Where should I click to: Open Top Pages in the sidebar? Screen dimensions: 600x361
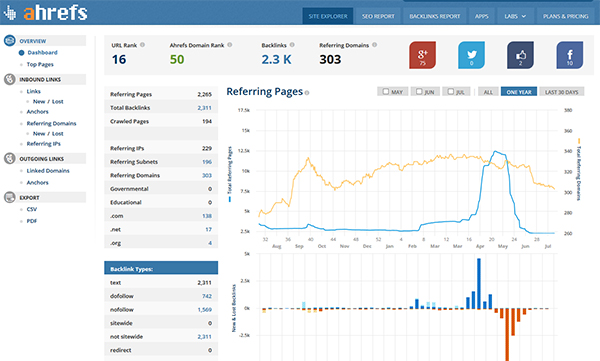pyautogui.click(x=40, y=64)
